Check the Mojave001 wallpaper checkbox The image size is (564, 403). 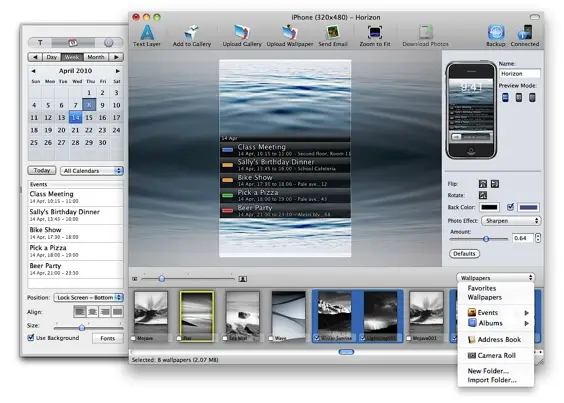point(409,338)
